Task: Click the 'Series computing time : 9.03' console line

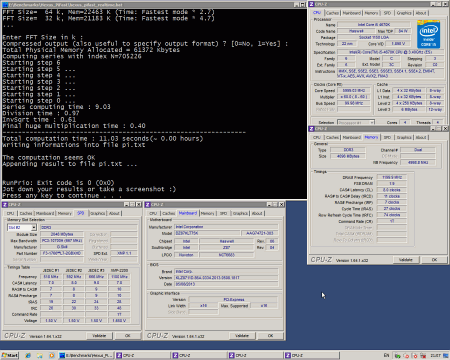Action: pyautogui.click(x=56, y=107)
